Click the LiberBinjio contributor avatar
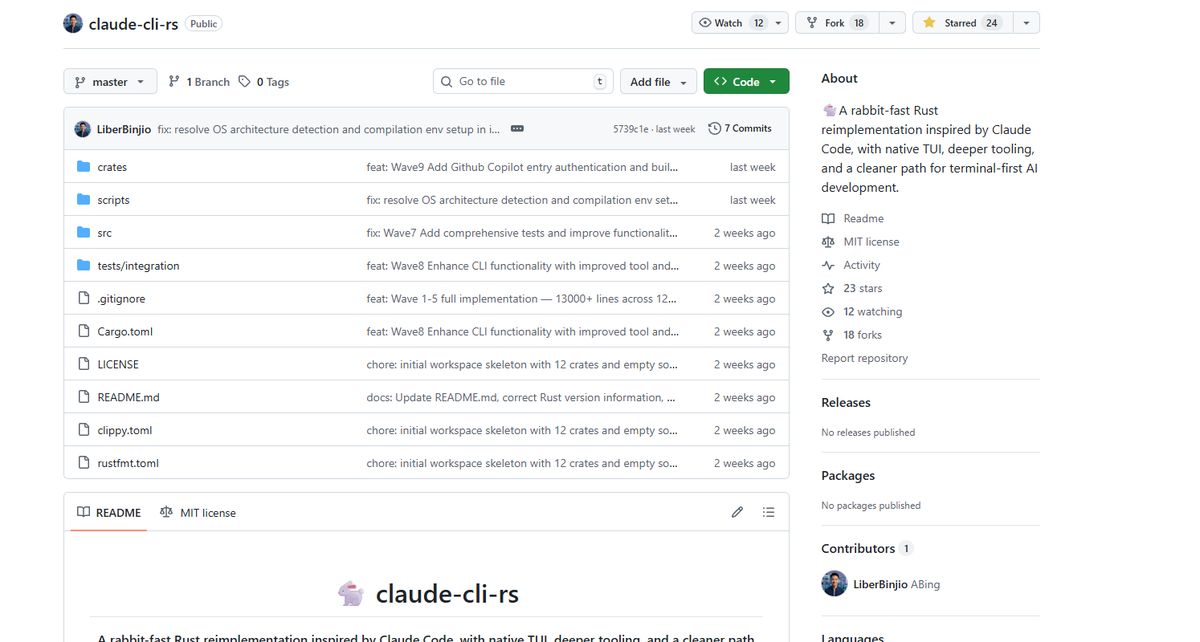Viewport: 1200px width, 642px height. point(834,584)
